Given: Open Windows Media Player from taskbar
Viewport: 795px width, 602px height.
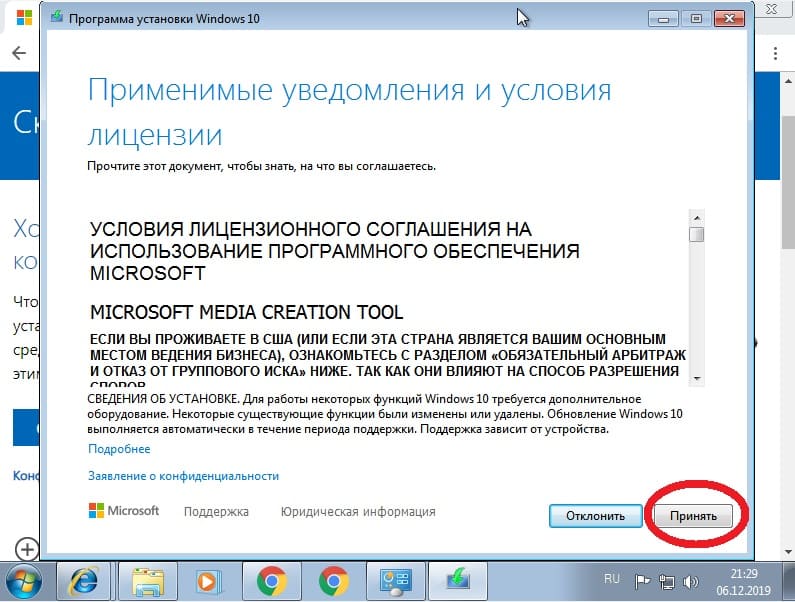Looking at the screenshot, I should tap(208, 580).
